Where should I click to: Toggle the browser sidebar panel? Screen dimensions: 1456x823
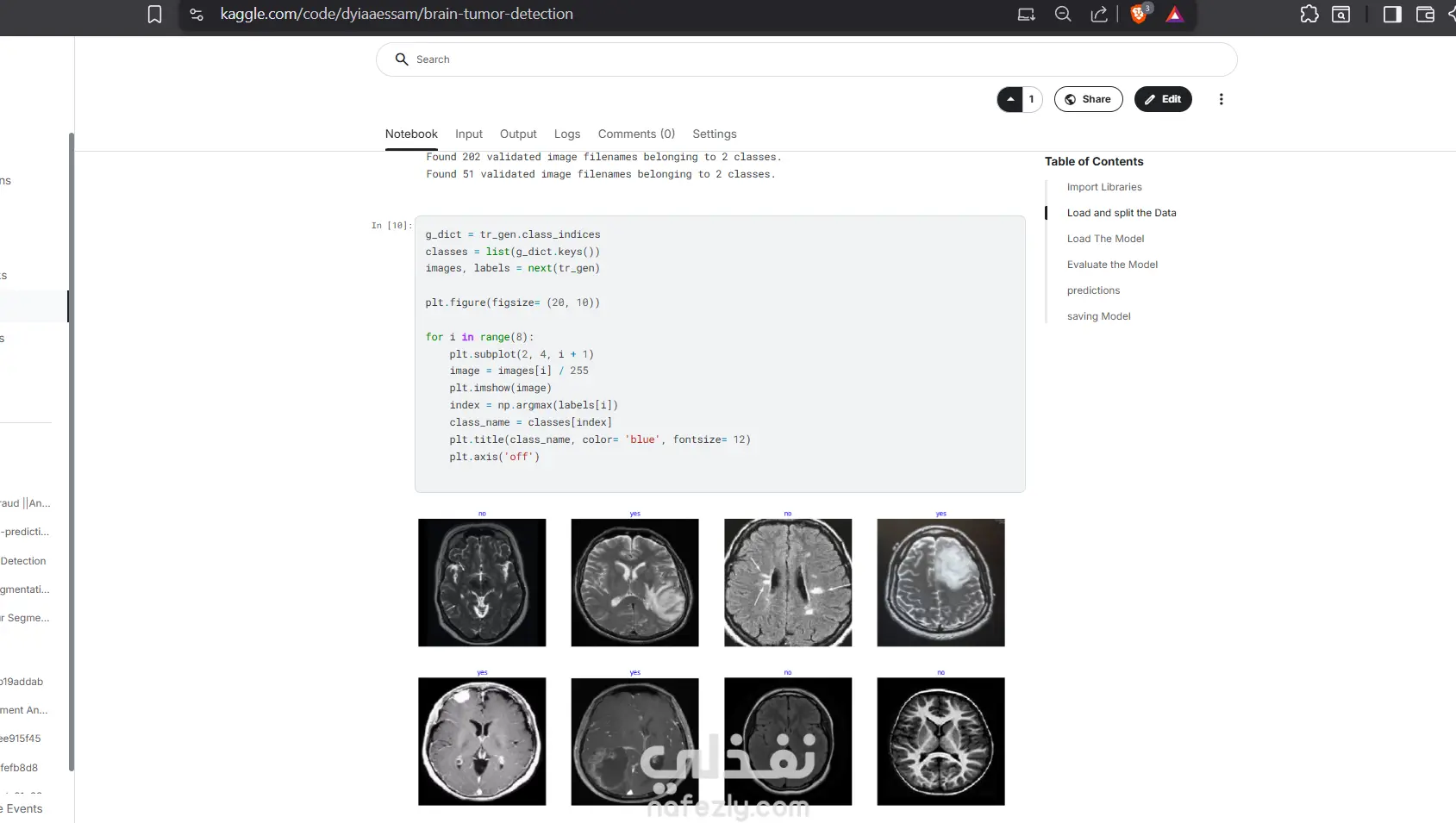[1392, 15]
